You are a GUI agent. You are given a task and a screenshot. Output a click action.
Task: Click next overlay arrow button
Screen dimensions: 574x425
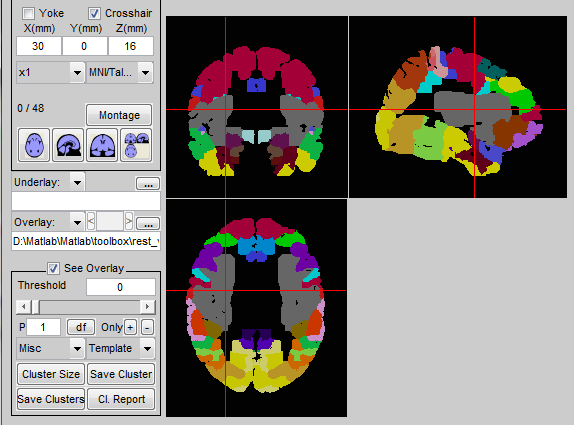click(128, 221)
